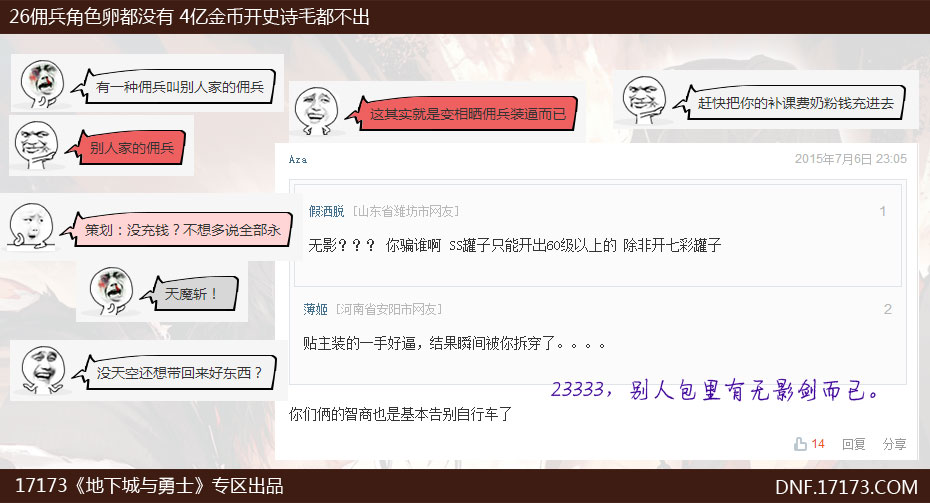Open username Aza's profile link

(x=298, y=160)
